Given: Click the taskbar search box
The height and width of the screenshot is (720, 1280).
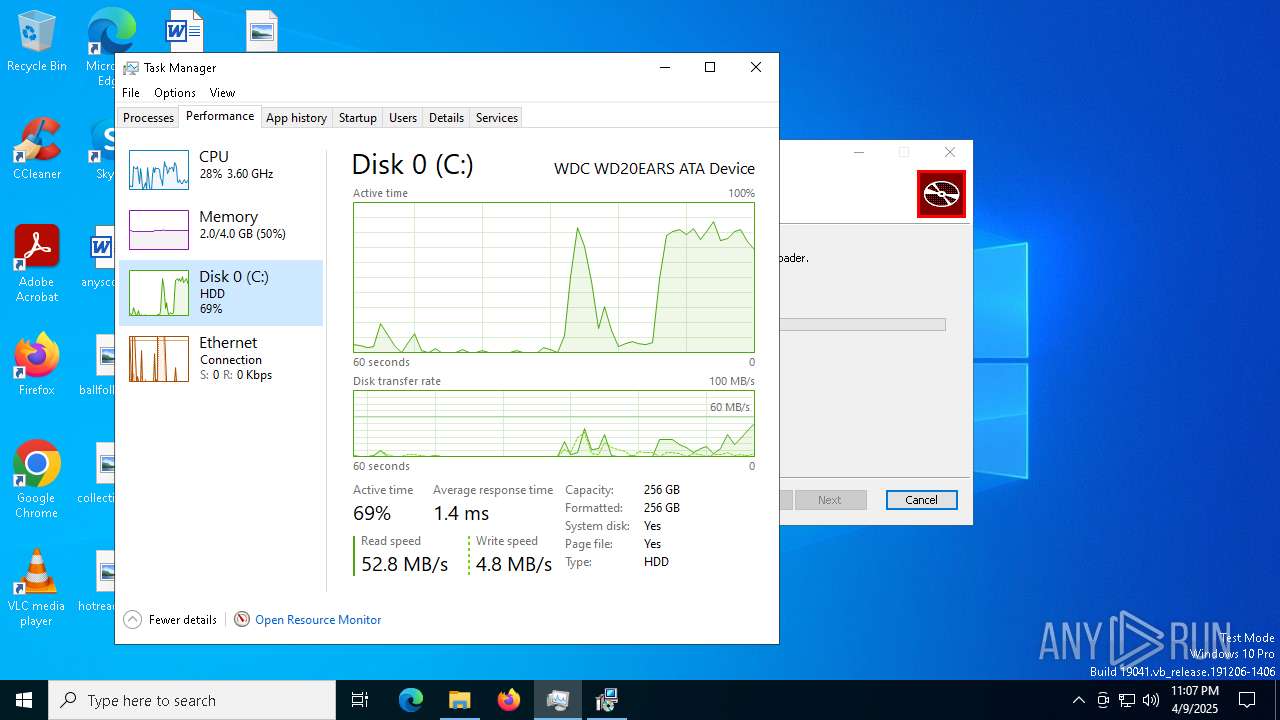Looking at the screenshot, I should [x=192, y=700].
